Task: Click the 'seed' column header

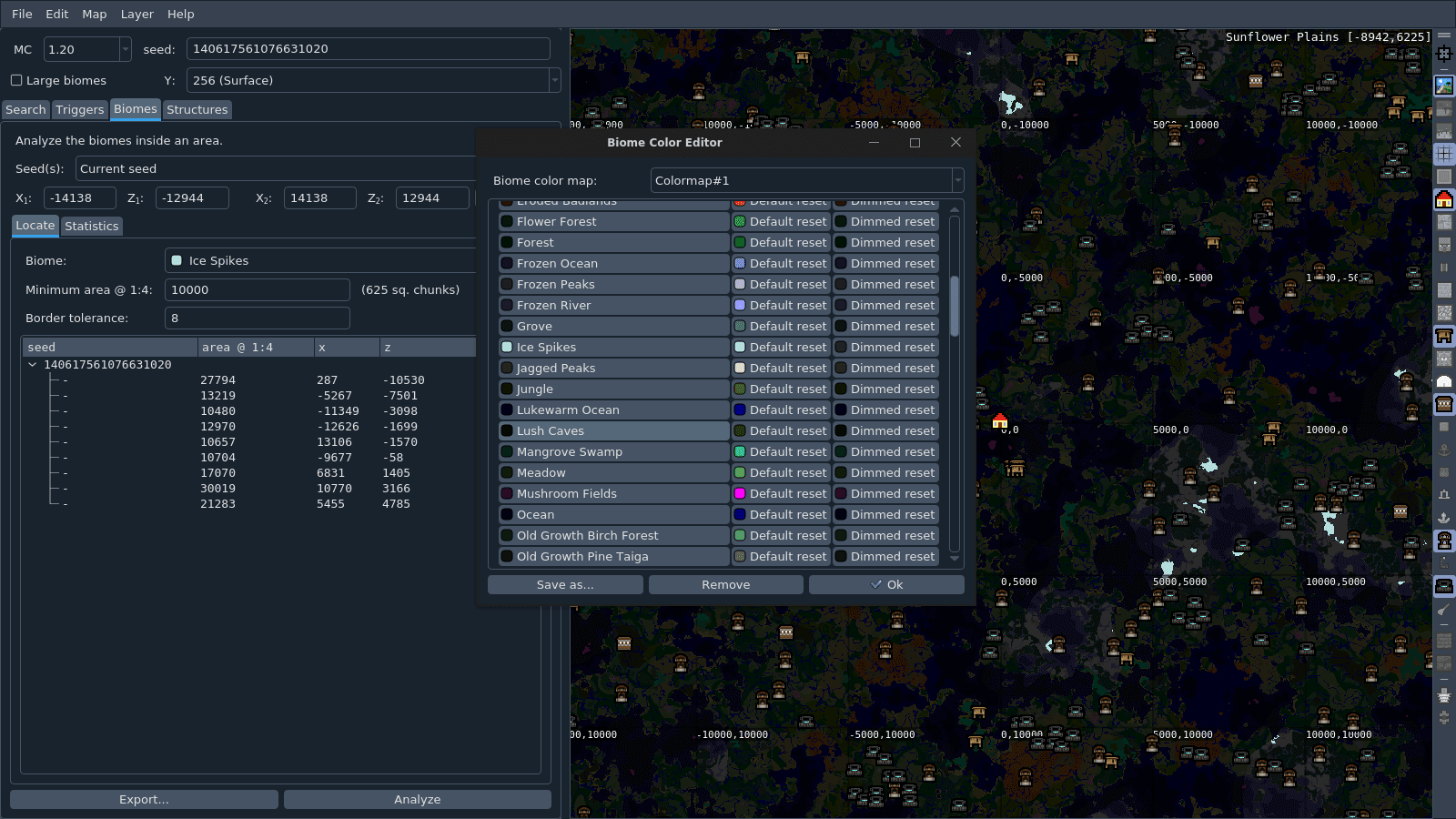Action: [109, 347]
